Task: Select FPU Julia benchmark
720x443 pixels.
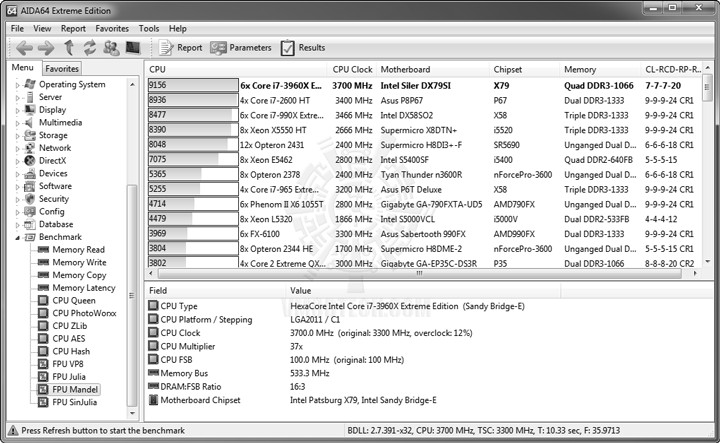Action: [x=69, y=377]
